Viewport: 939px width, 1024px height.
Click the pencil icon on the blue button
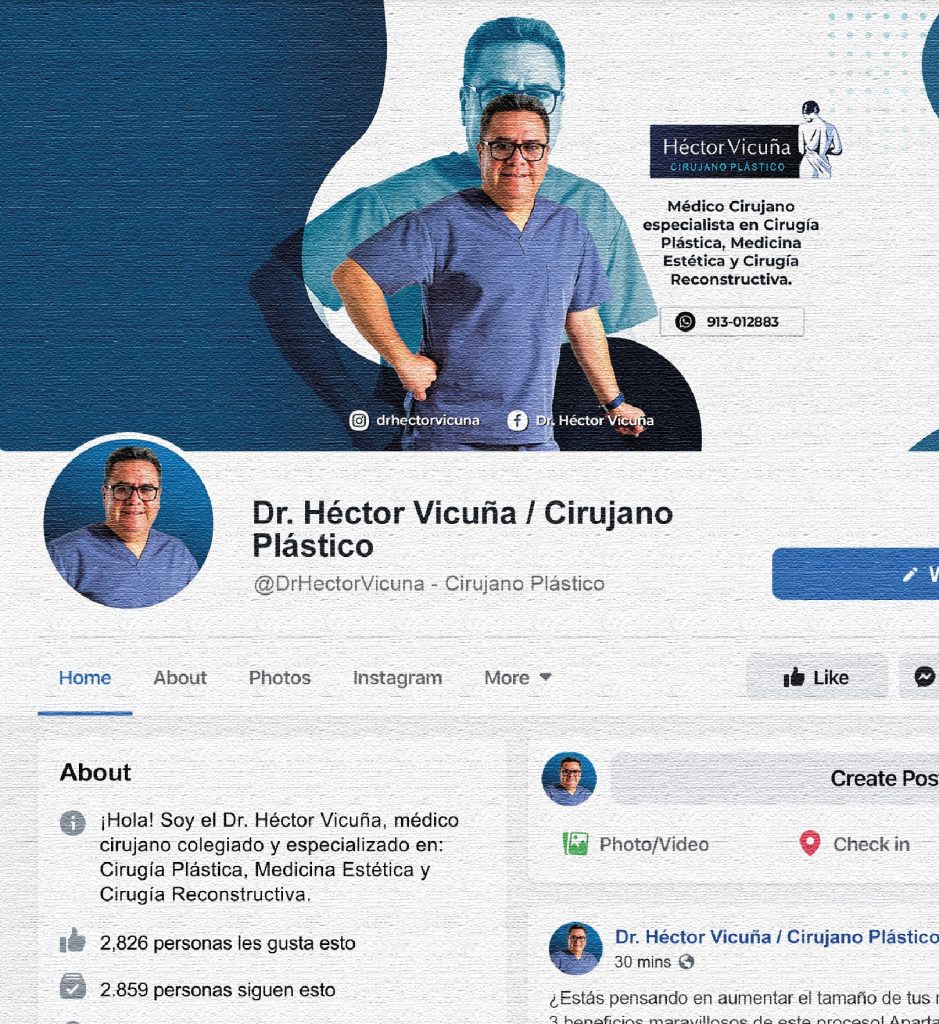click(909, 574)
